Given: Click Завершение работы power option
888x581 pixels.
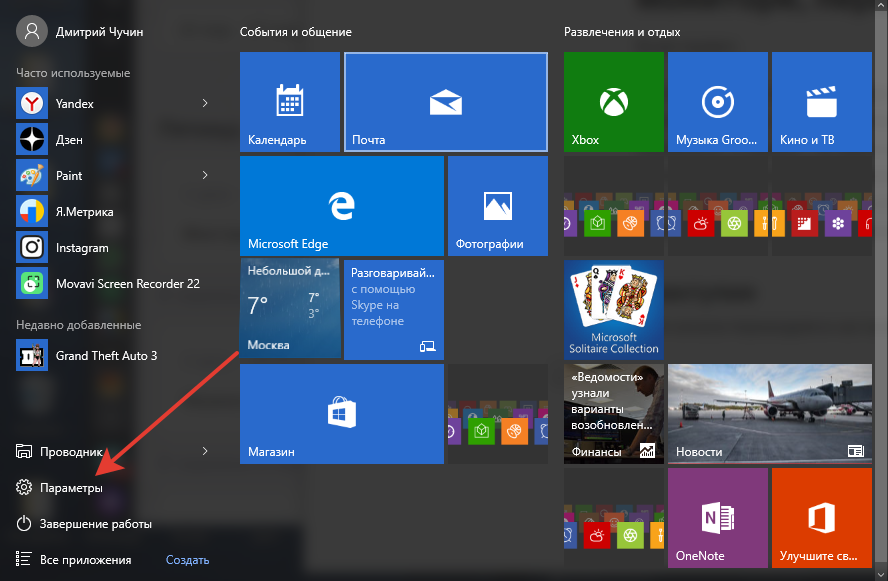Looking at the screenshot, I should (84, 524).
